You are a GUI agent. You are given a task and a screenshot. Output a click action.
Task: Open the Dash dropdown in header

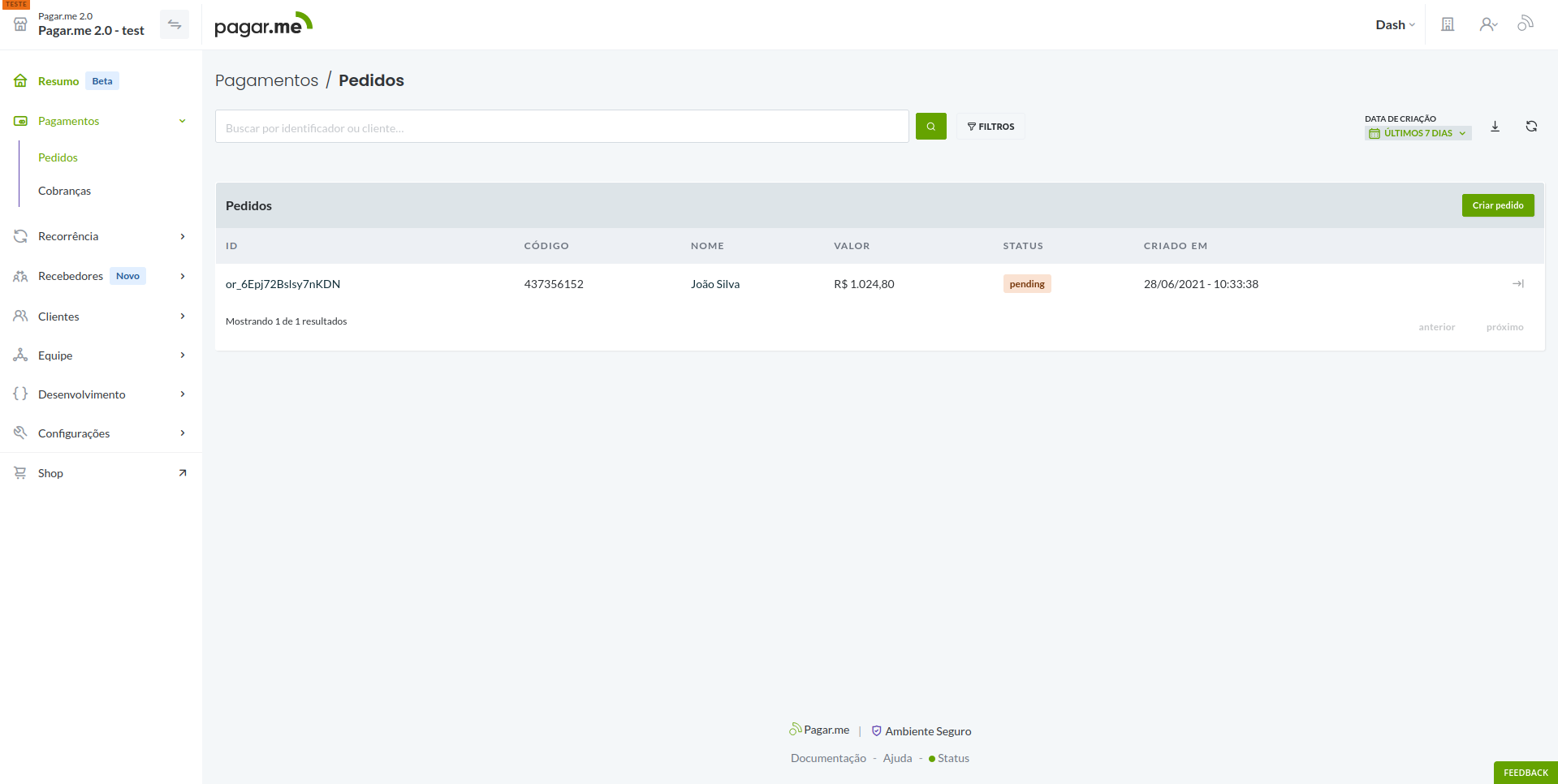click(x=1395, y=25)
